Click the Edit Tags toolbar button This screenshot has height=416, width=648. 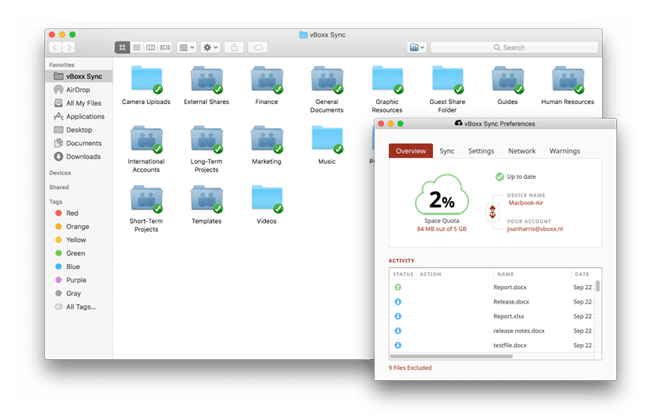click(x=258, y=47)
